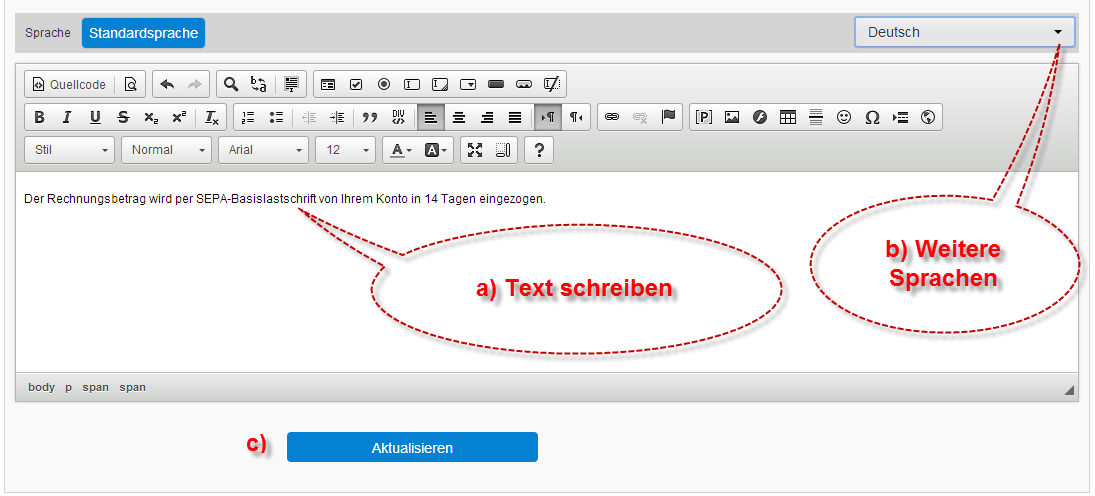
Task: Align text right
Action: [487, 117]
